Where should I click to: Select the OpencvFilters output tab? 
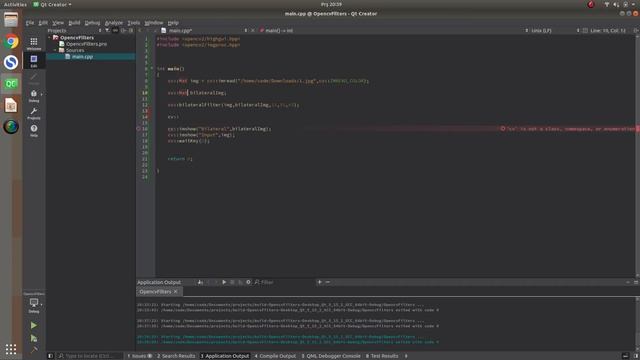pos(159,292)
